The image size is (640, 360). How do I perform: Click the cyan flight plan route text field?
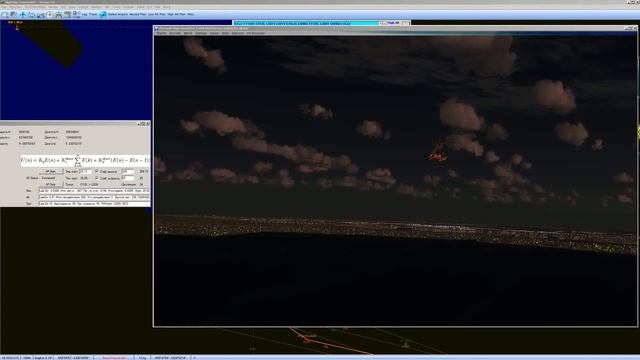[306, 23]
